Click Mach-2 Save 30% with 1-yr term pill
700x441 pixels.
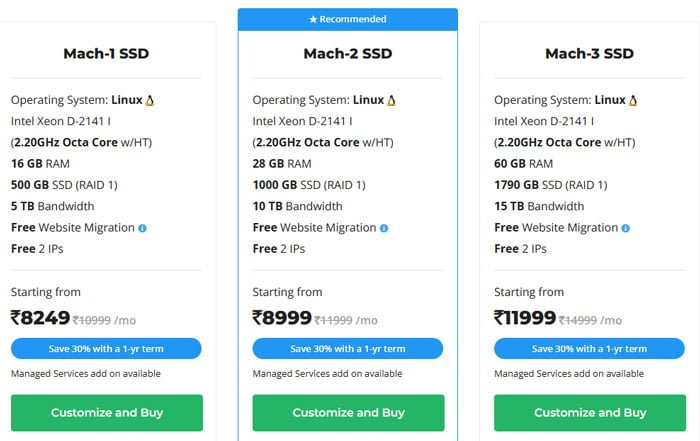tap(348, 349)
